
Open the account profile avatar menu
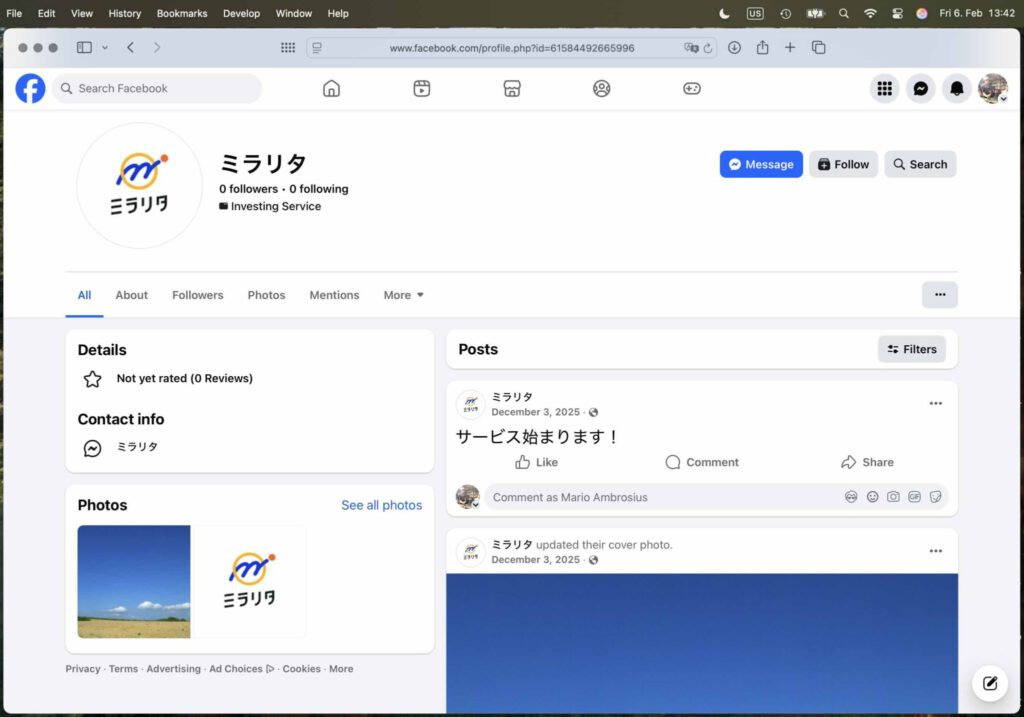click(993, 88)
